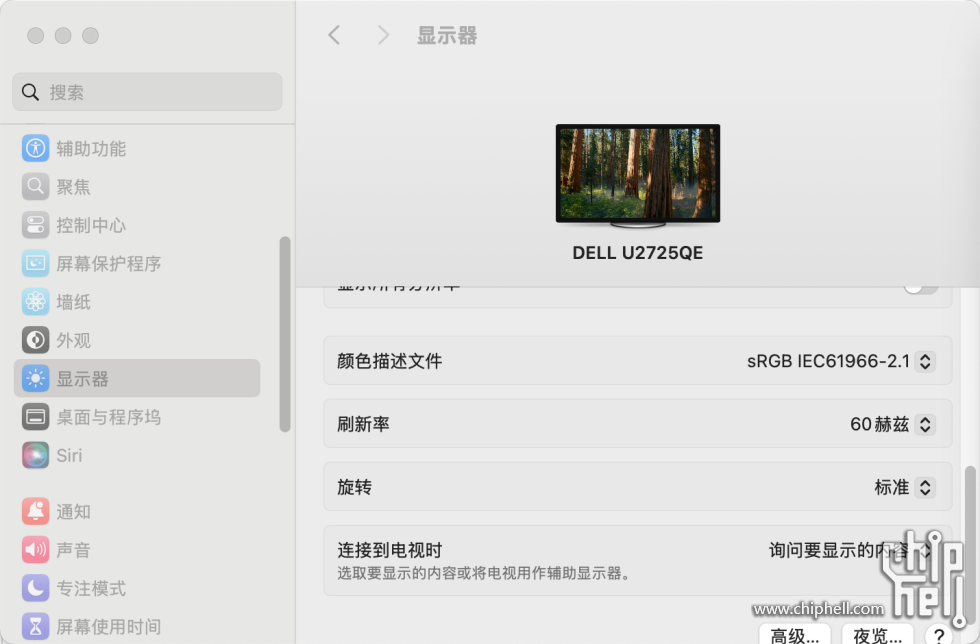The width and height of the screenshot is (980, 644).
Task: Click the help question mark button
Action: click(x=939, y=634)
